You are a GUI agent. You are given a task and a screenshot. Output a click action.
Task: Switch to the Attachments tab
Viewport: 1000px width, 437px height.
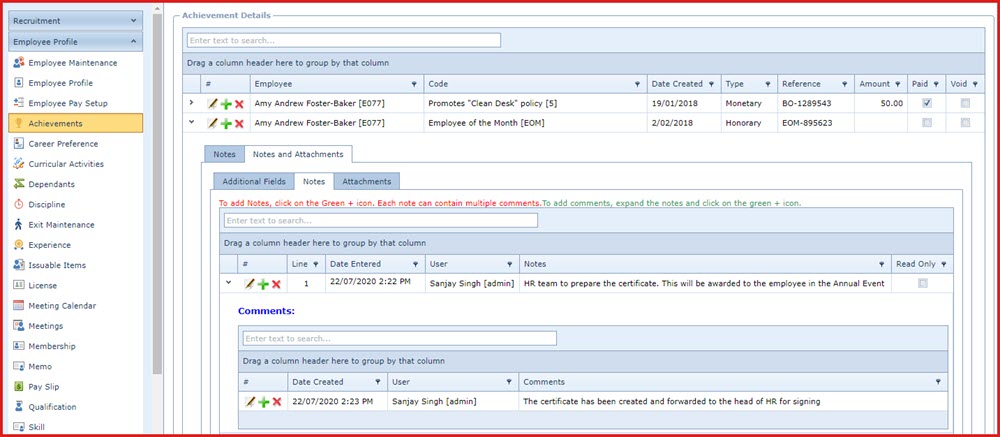[367, 181]
